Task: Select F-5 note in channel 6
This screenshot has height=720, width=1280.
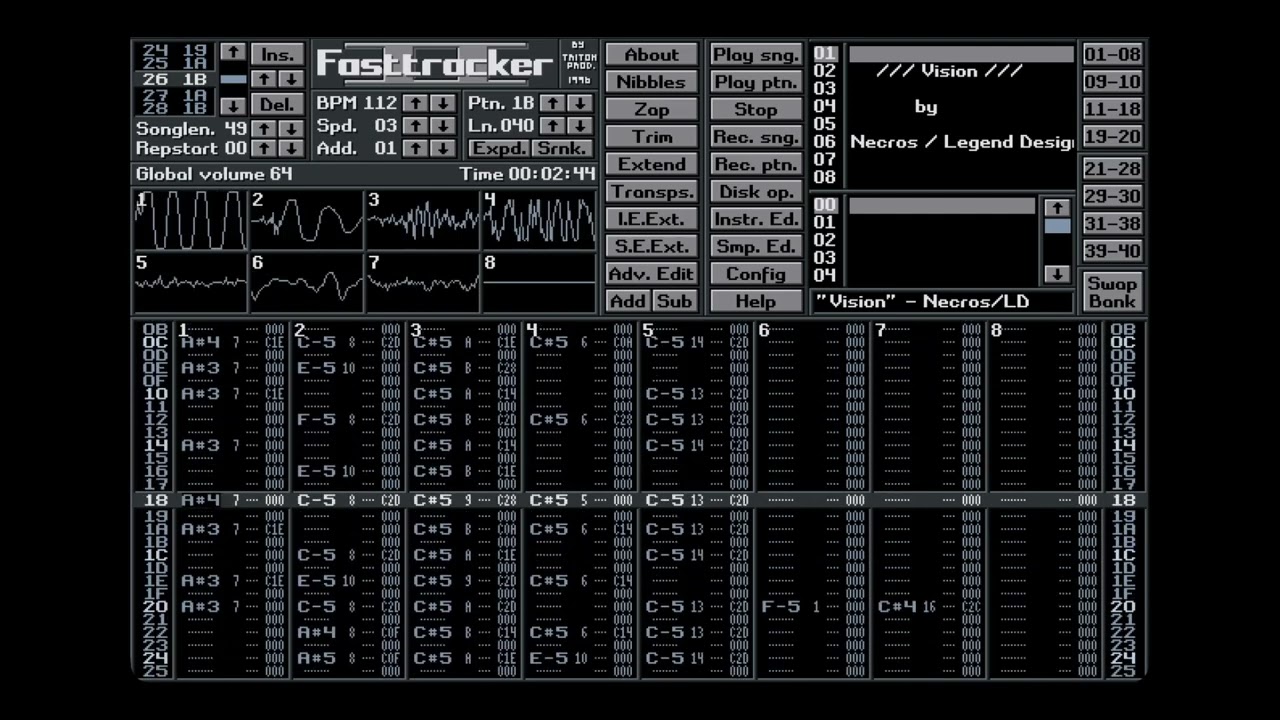Action: tap(780, 607)
